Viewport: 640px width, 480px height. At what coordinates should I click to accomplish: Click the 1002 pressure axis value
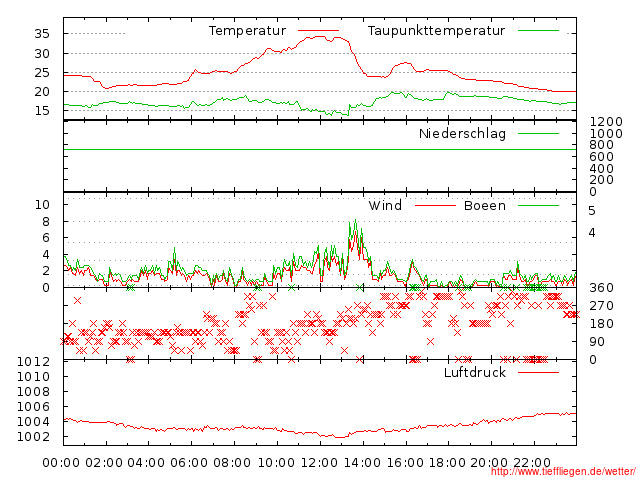pos(33,437)
